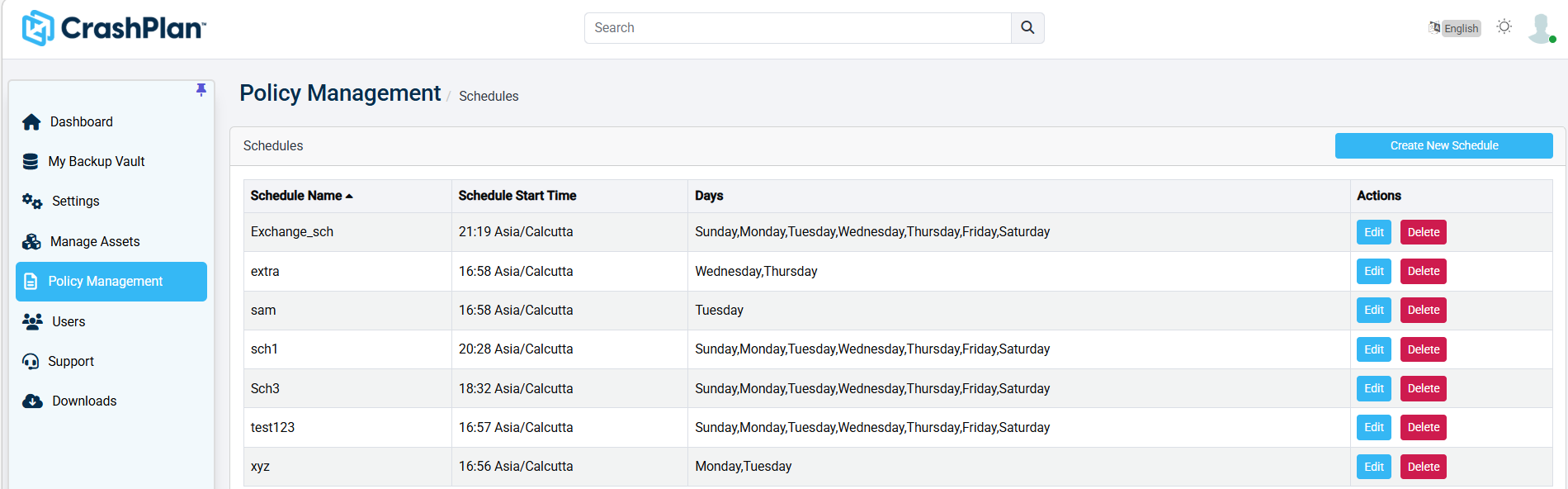
Task: Click the Policy Management document icon
Action: [31, 282]
